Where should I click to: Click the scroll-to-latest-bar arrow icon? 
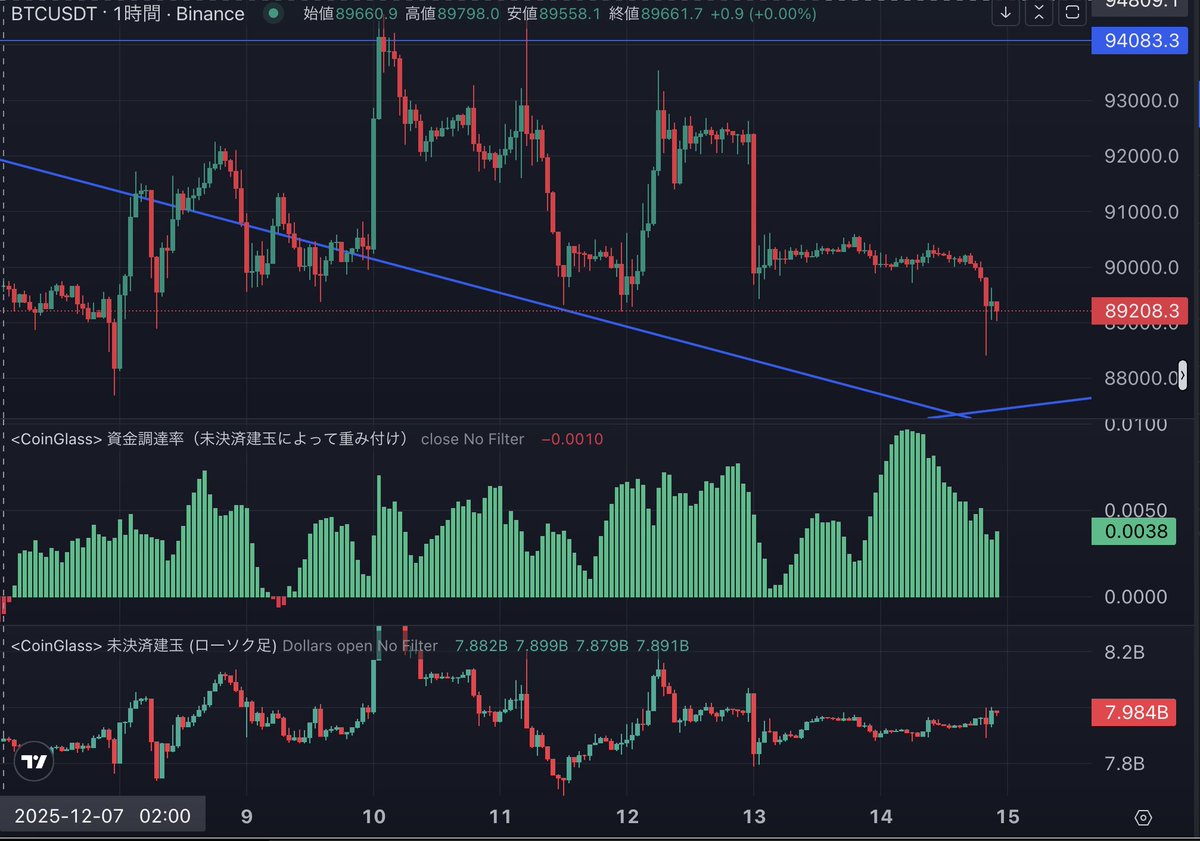click(1007, 13)
